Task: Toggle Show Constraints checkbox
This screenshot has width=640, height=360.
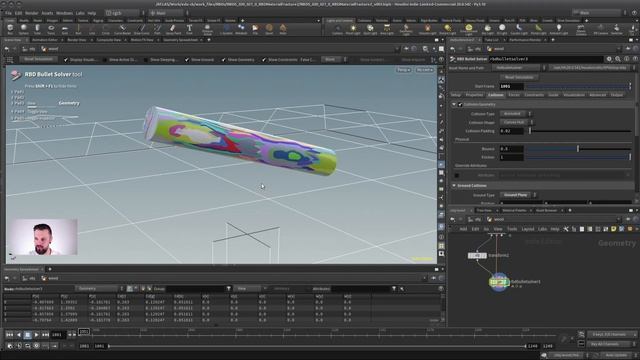Action: (x=264, y=60)
